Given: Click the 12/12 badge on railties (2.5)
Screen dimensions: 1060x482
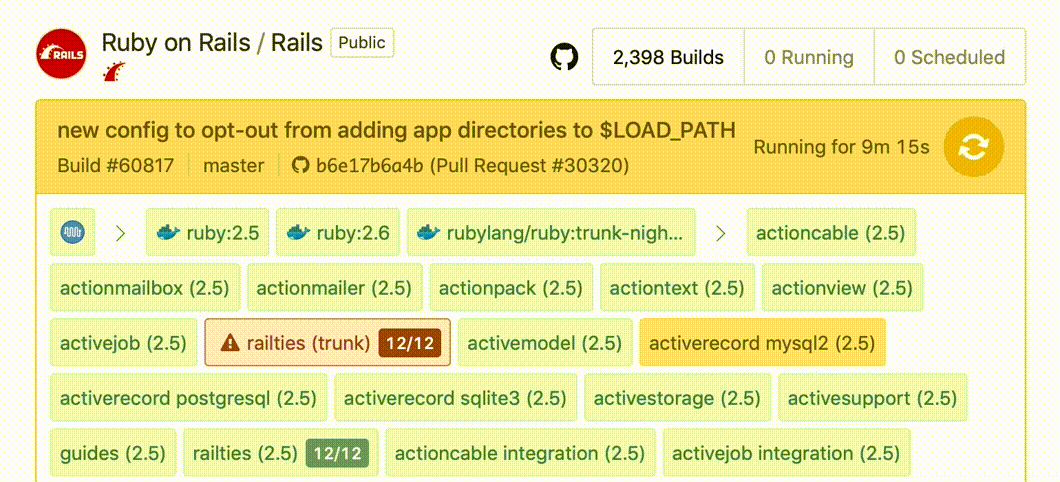Looking at the screenshot, I should pyautogui.click(x=337, y=453).
